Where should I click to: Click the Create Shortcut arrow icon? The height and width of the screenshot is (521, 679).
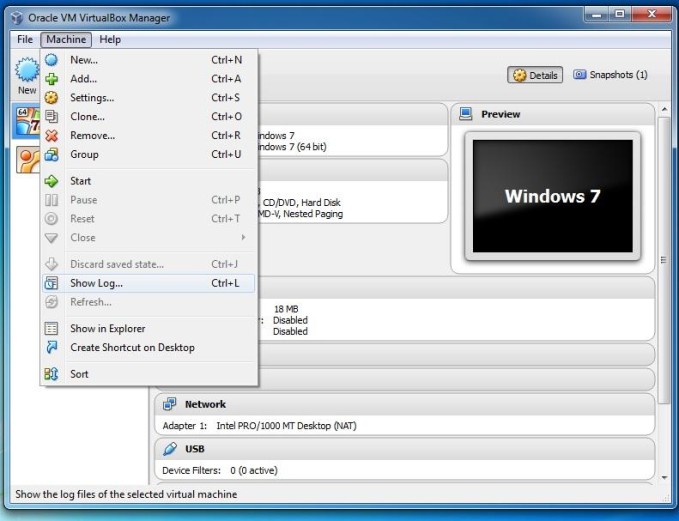52,347
